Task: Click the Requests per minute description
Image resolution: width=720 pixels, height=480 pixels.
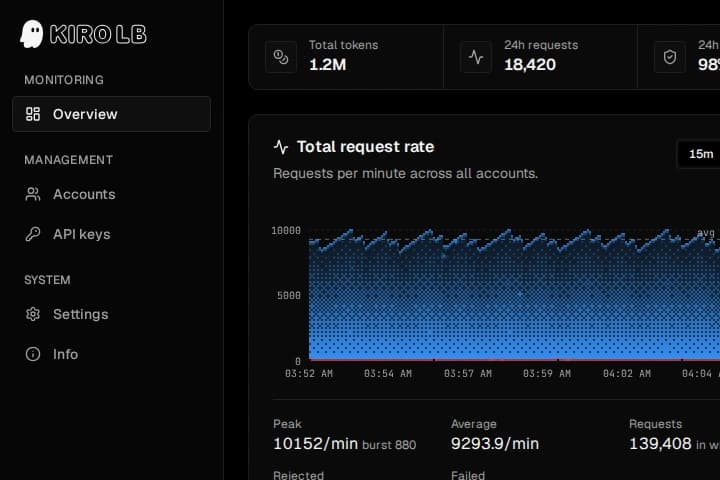Action: [405, 174]
